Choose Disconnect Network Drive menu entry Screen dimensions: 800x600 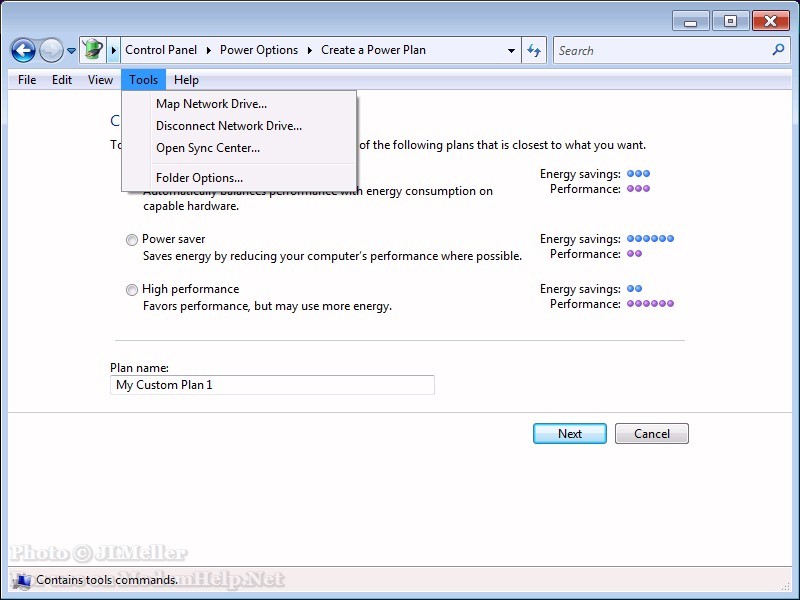[239, 126]
